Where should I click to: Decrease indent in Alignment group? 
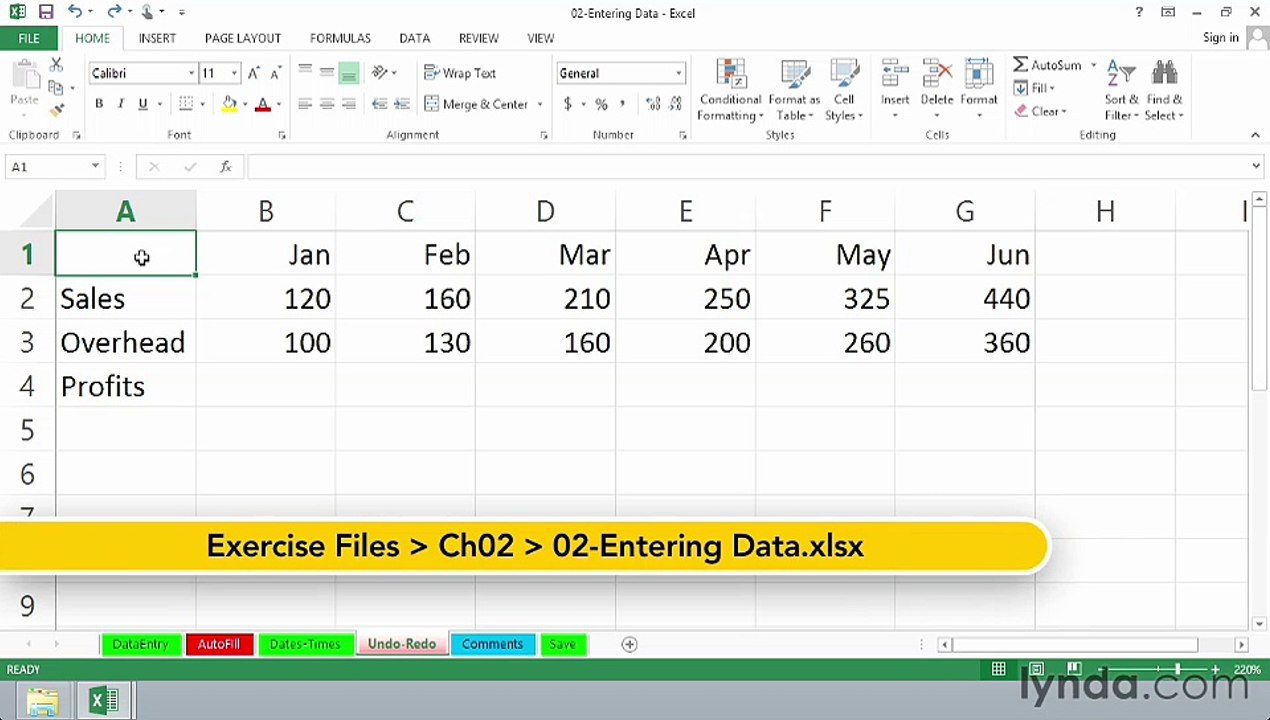(379, 104)
